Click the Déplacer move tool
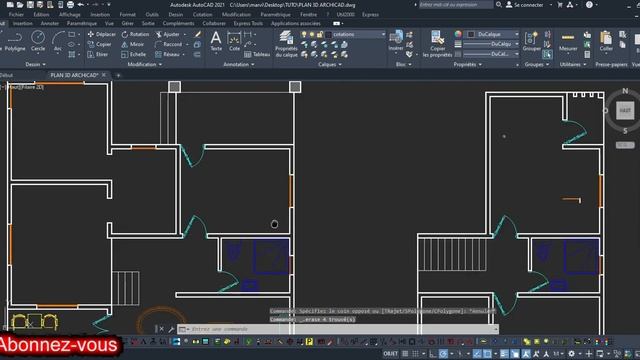This screenshot has height=360, width=640. point(102,34)
